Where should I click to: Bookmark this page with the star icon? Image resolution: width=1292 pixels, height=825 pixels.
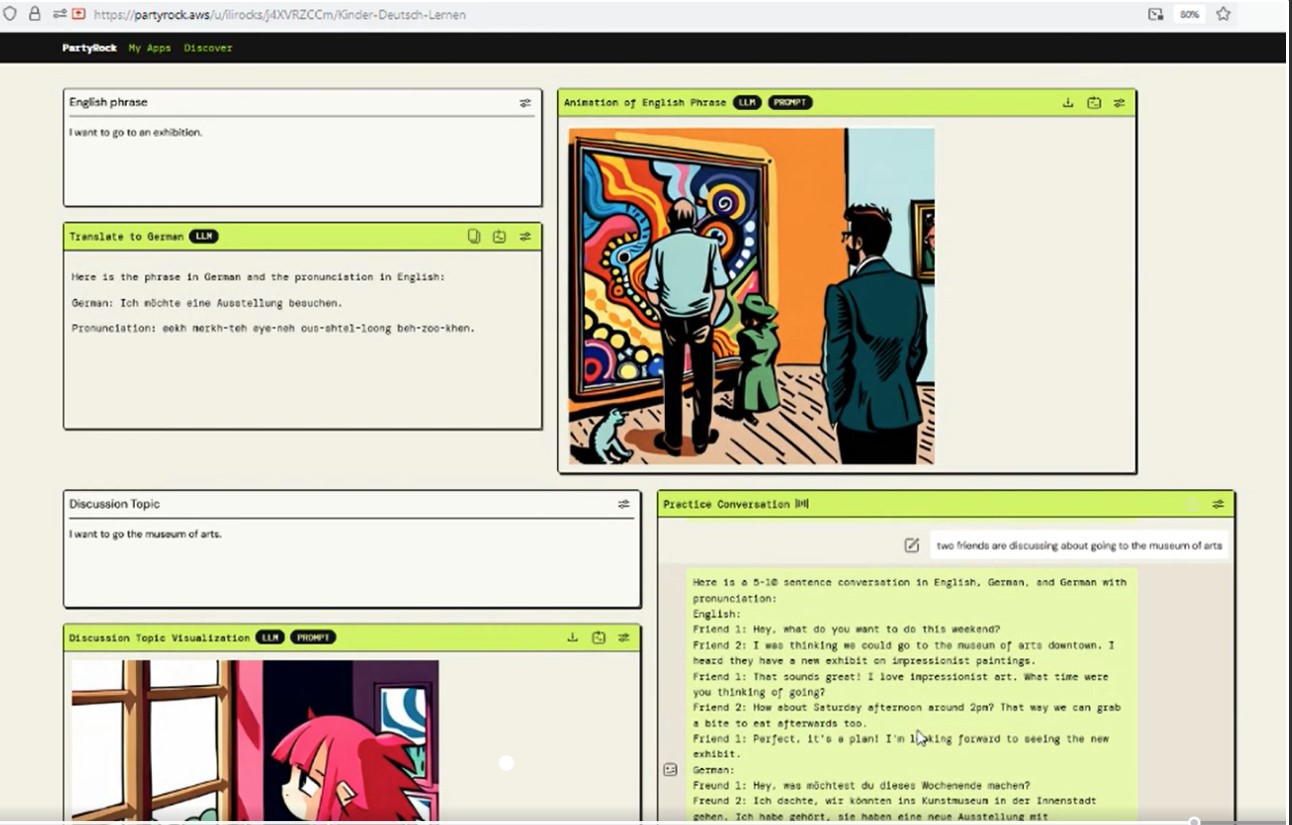coord(1223,14)
